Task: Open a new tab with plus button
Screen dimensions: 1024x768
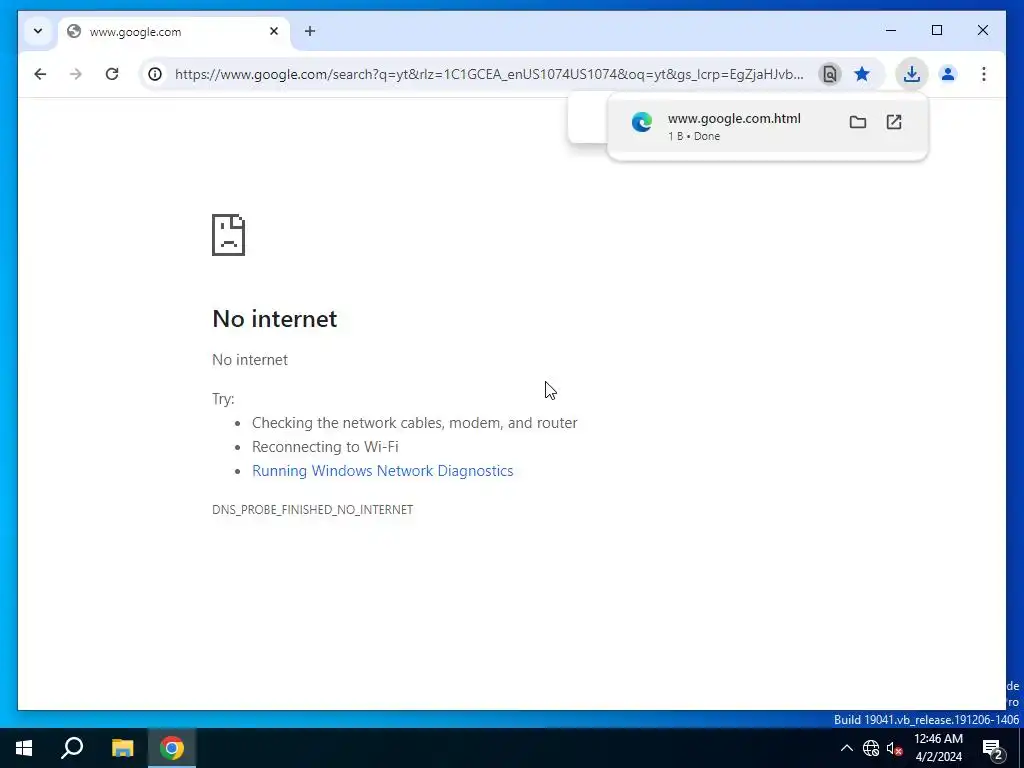Action: click(x=310, y=31)
